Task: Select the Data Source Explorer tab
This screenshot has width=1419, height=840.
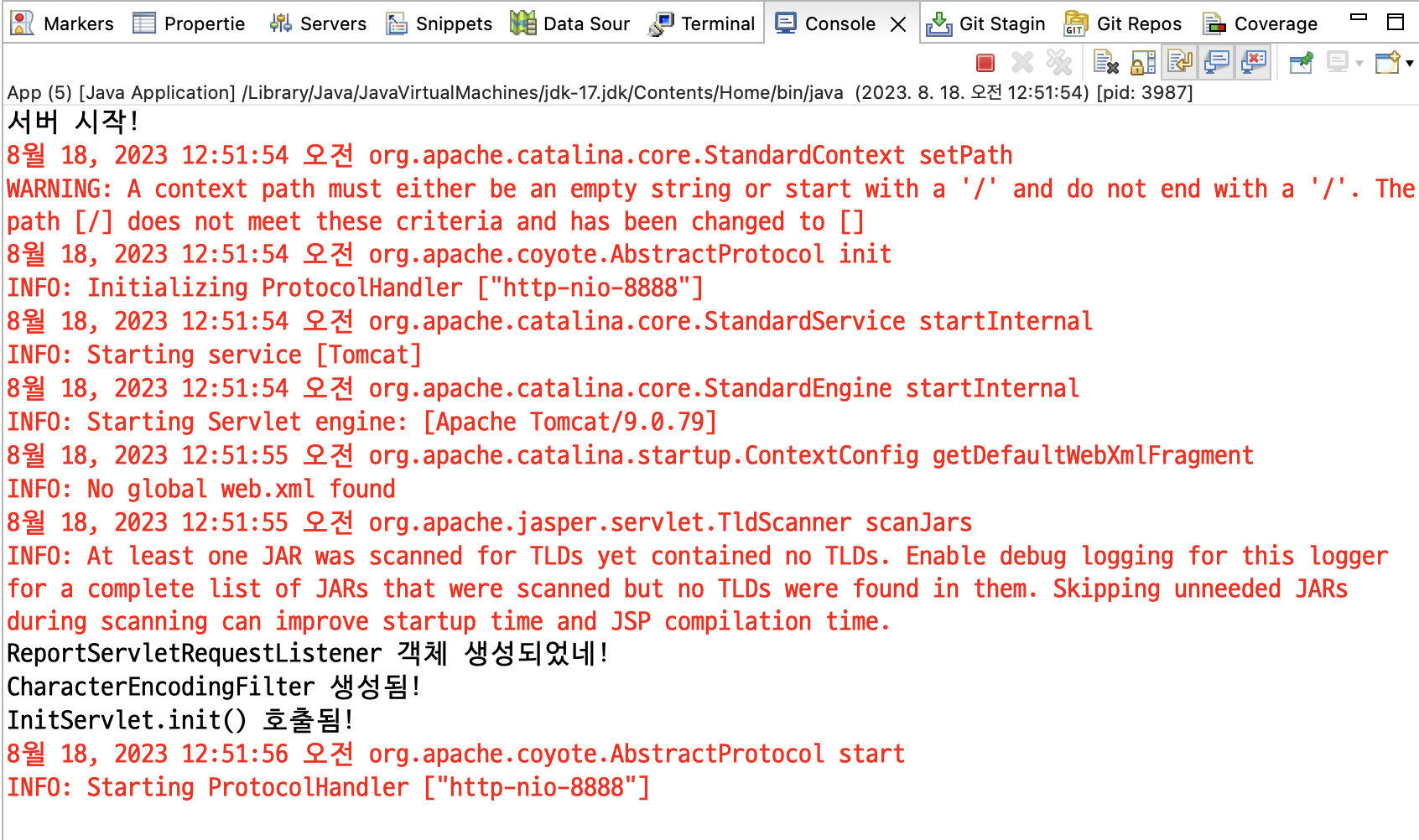Action: click(571, 23)
